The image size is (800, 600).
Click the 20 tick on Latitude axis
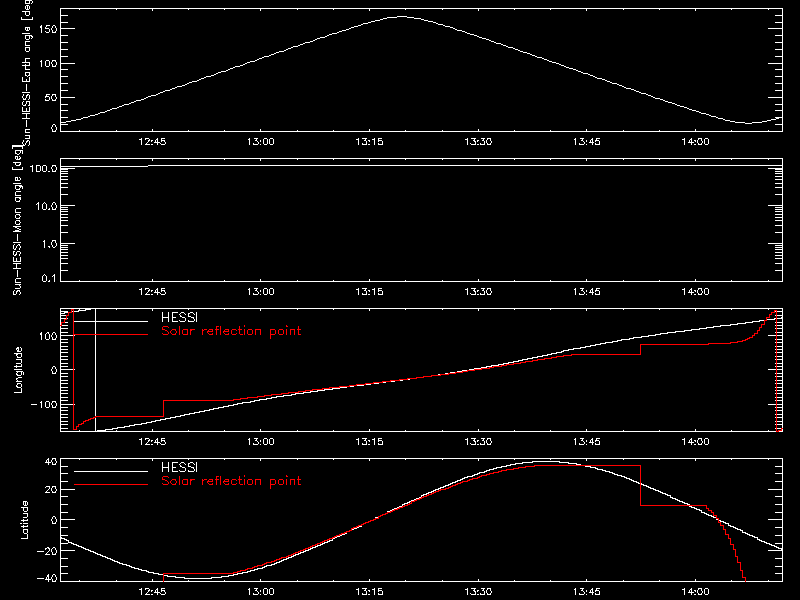[52, 490]
